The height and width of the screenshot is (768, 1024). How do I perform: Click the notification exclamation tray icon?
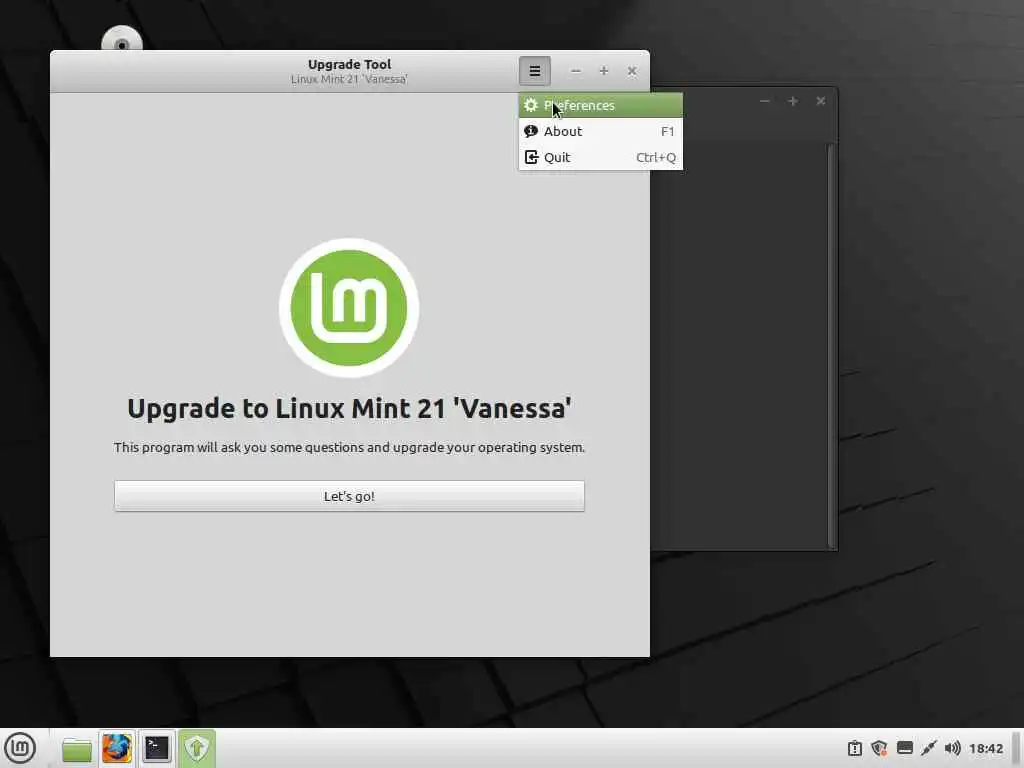pyautogui.click(x=854, y=748)
